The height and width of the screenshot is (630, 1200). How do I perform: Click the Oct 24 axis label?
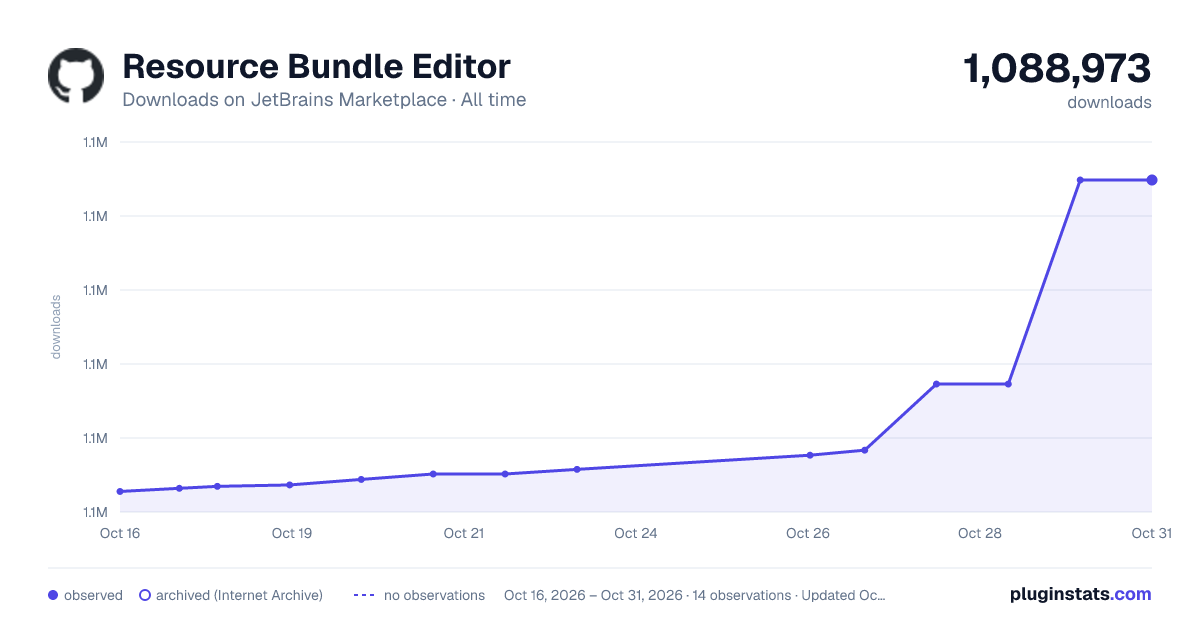tap(636, 533)
